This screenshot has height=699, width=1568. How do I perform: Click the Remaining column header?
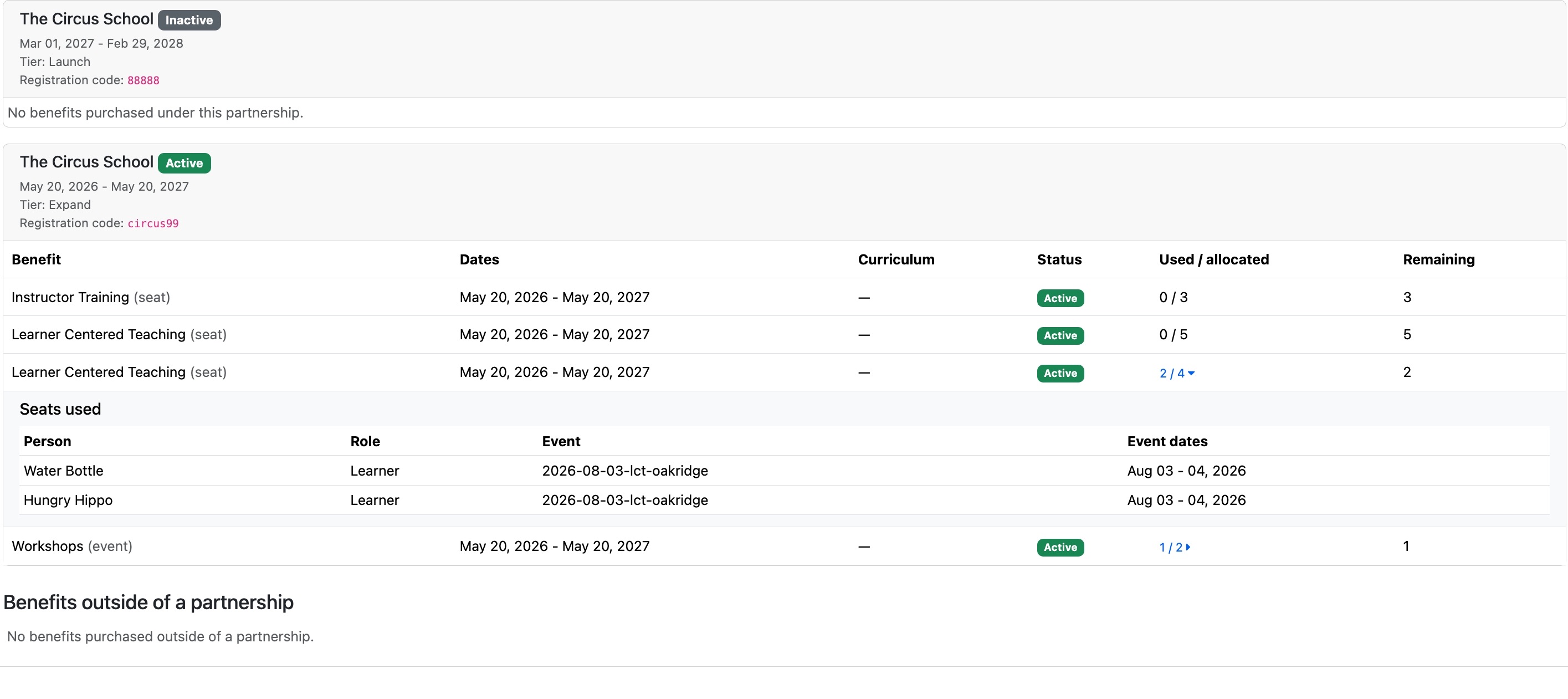(1438, 259)
